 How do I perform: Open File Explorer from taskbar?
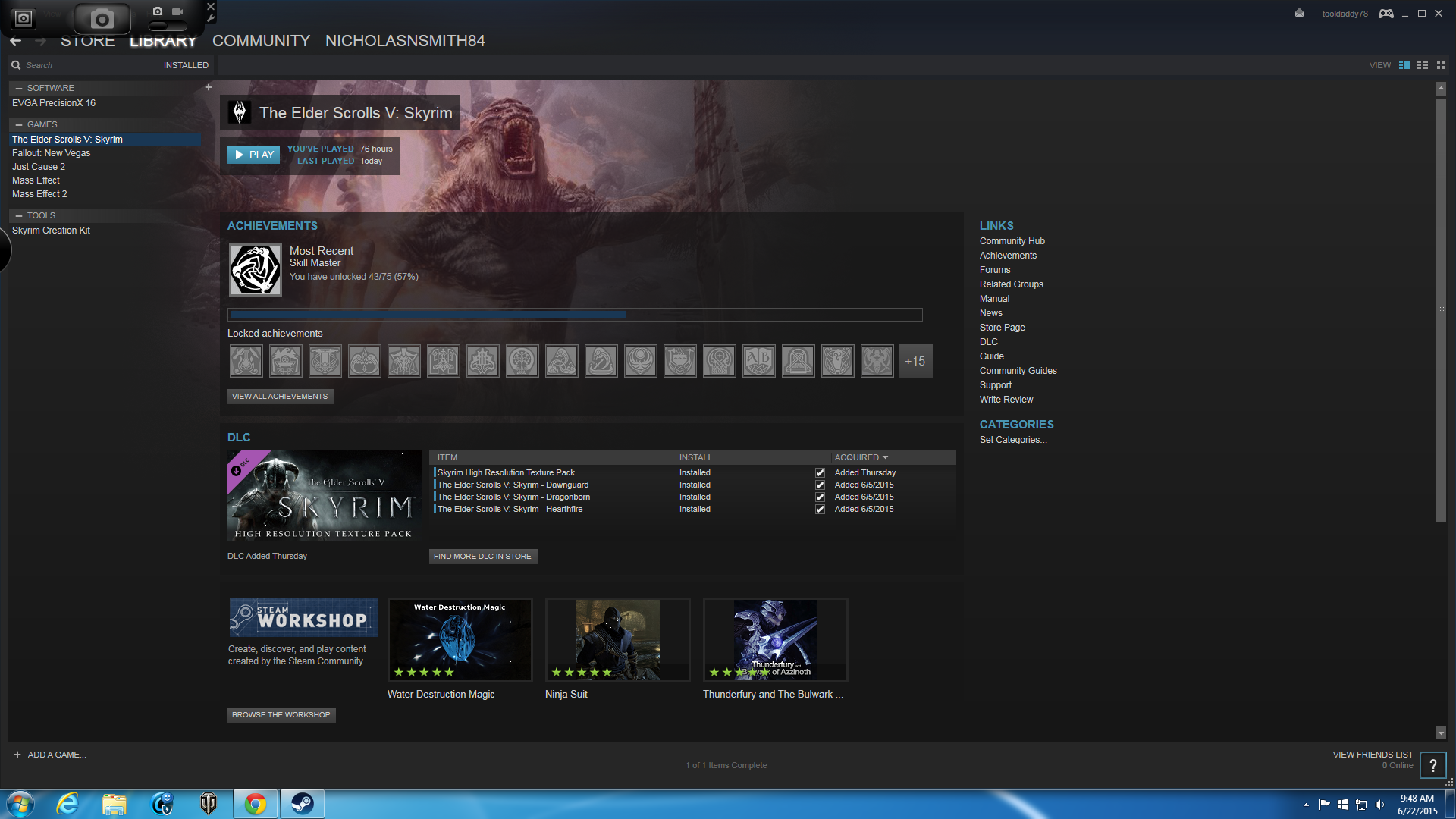click(115, 804)
